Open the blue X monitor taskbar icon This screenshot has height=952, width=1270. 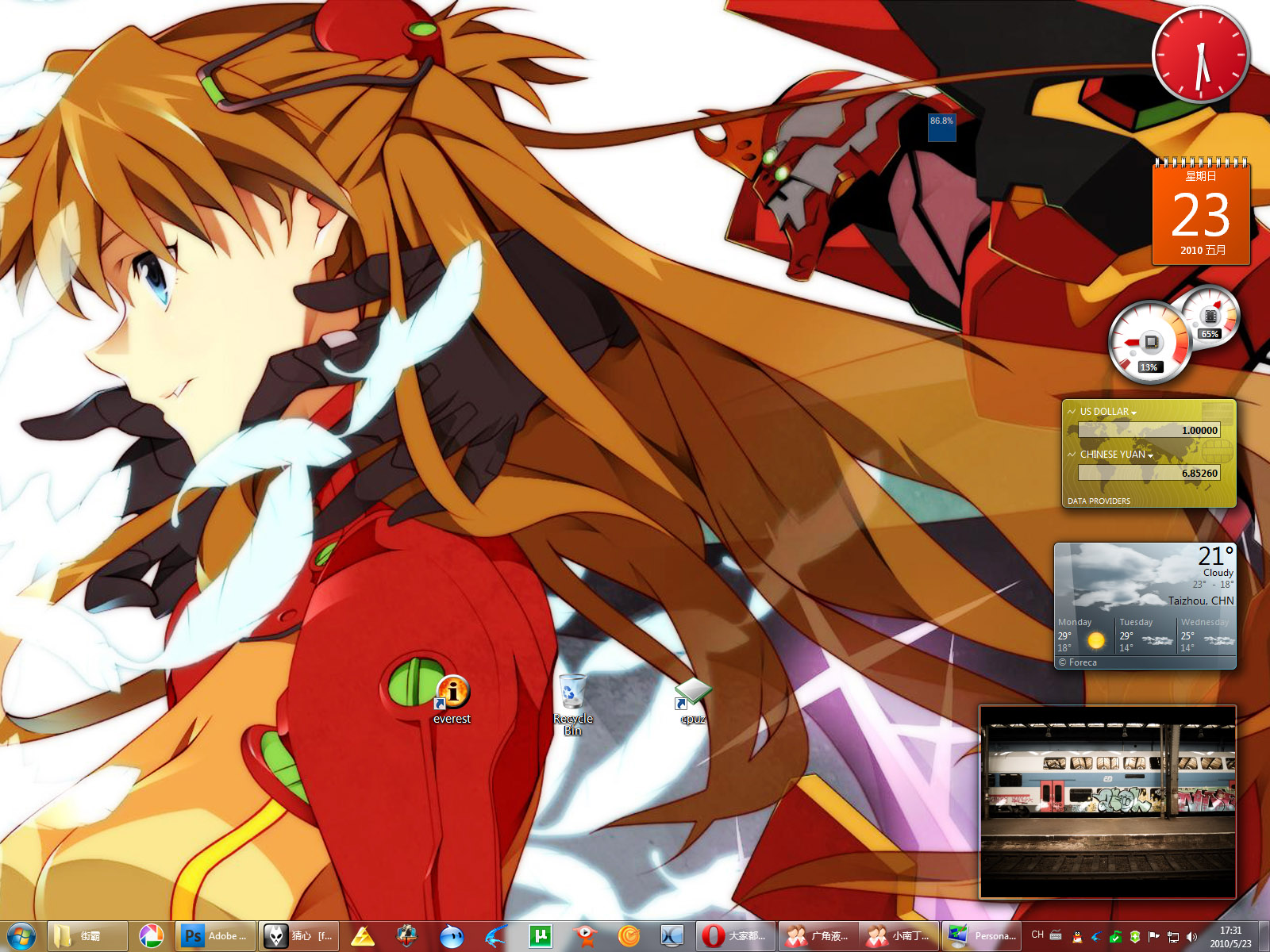coord(673,936)
